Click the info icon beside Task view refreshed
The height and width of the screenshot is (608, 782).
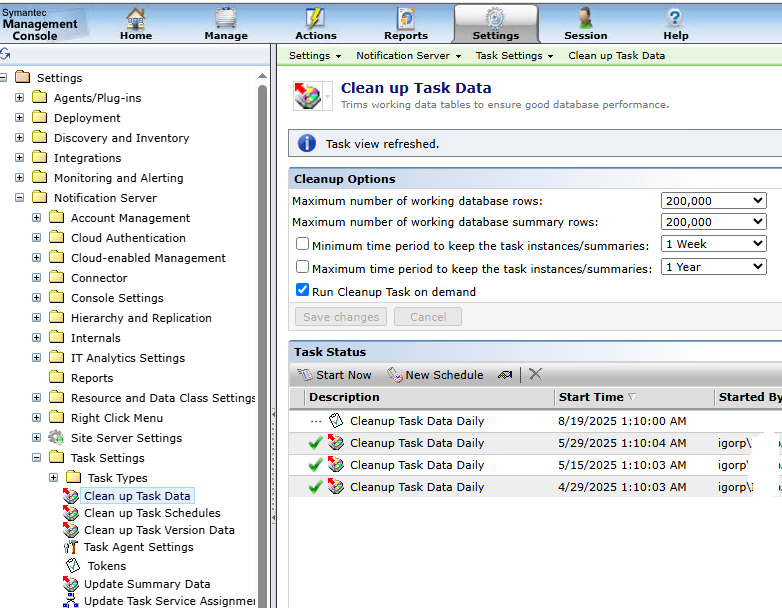click(x=307, y=144)
